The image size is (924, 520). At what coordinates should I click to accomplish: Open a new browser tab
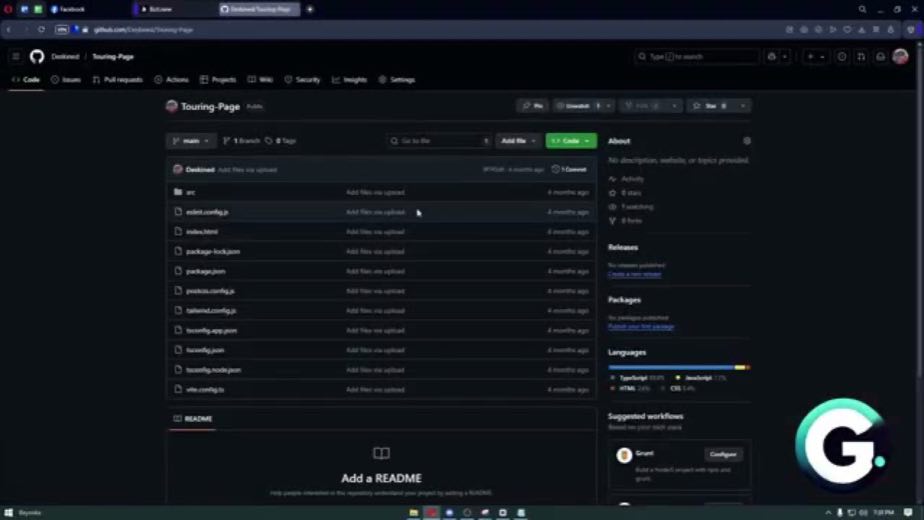[x=310, y=9]
